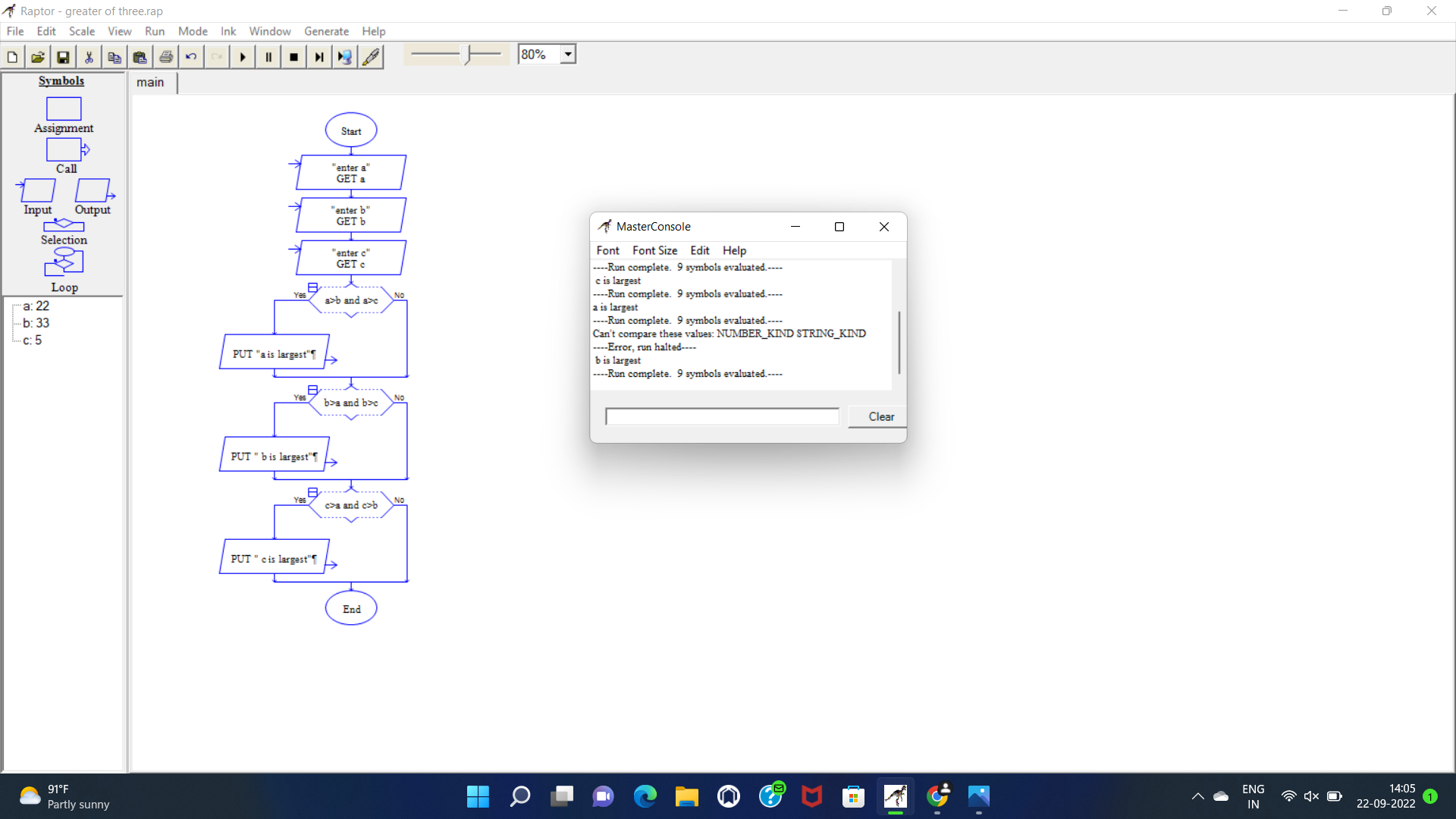The height and width of the screenshot is (819, 1456).
Task: Adjust the execution speed slider
Action: [466, 55]
